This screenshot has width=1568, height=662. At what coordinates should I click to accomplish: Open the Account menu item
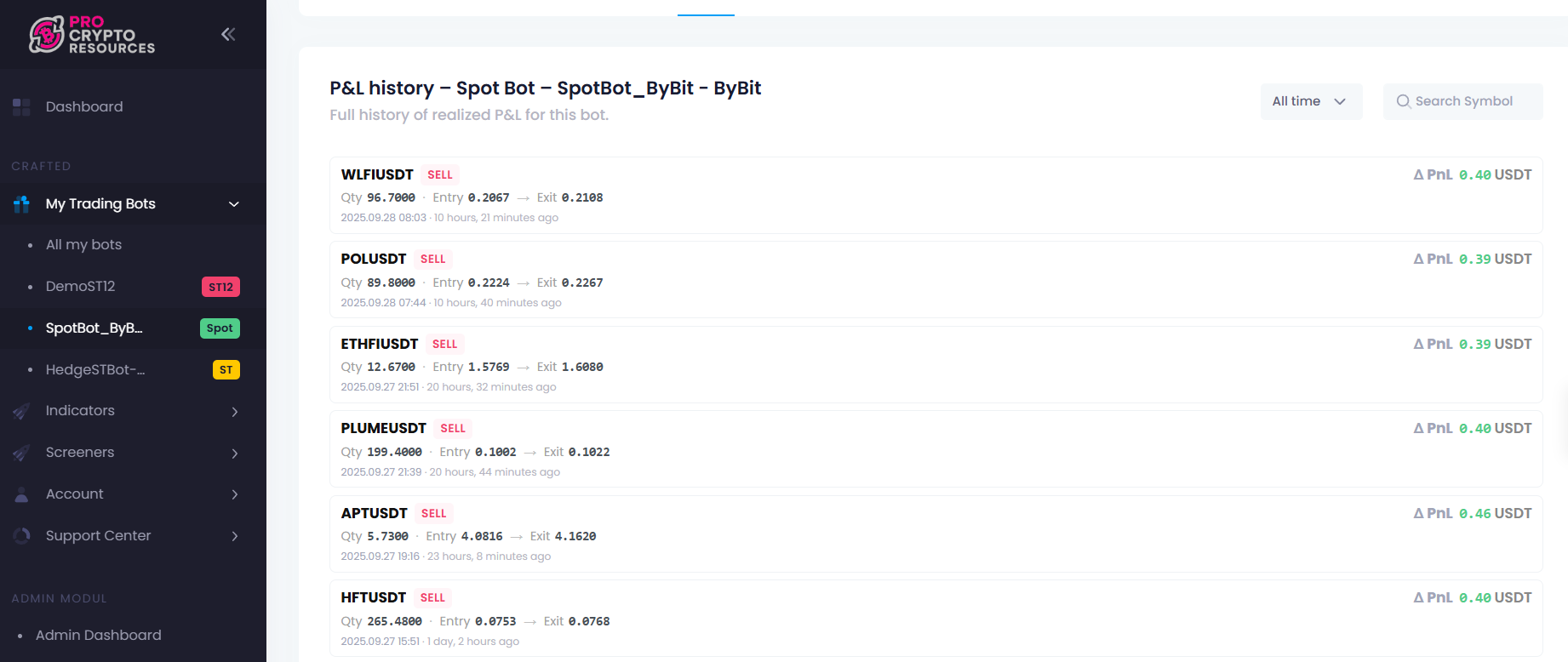pyautogui.click(x=75, y=494)
